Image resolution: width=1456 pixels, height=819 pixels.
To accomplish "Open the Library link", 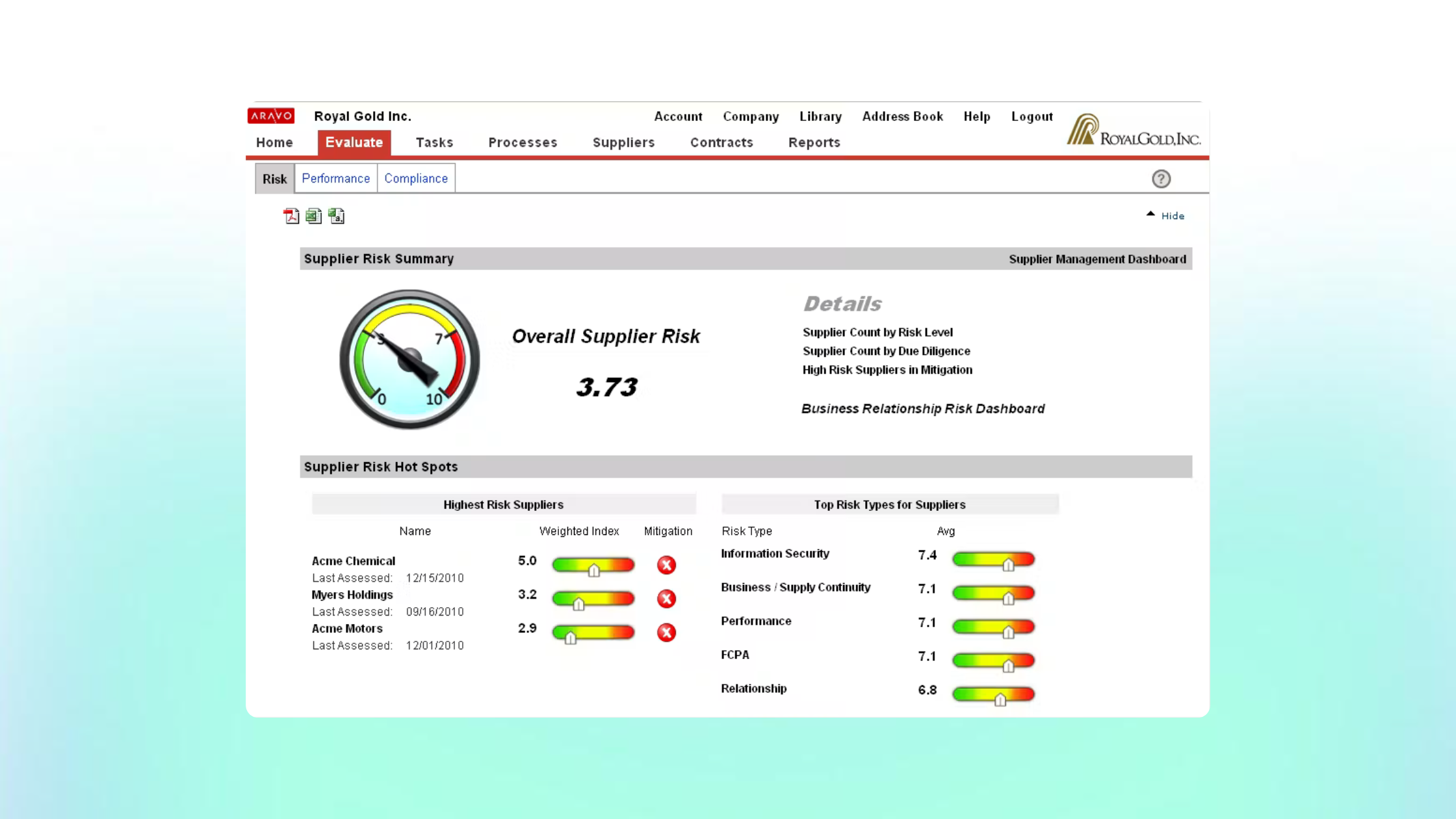I will 820,116.
